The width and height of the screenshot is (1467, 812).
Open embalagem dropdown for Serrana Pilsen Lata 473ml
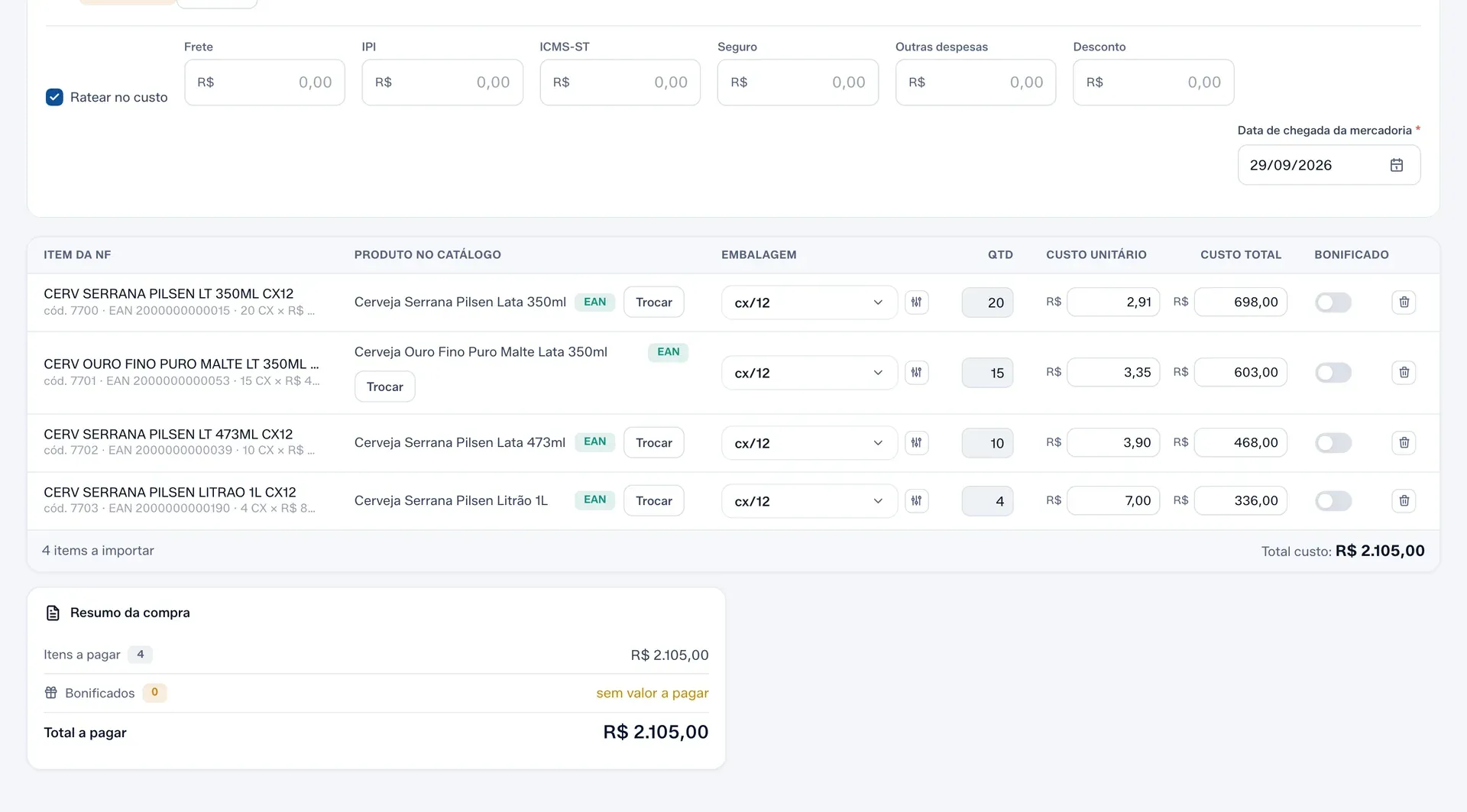809,443
